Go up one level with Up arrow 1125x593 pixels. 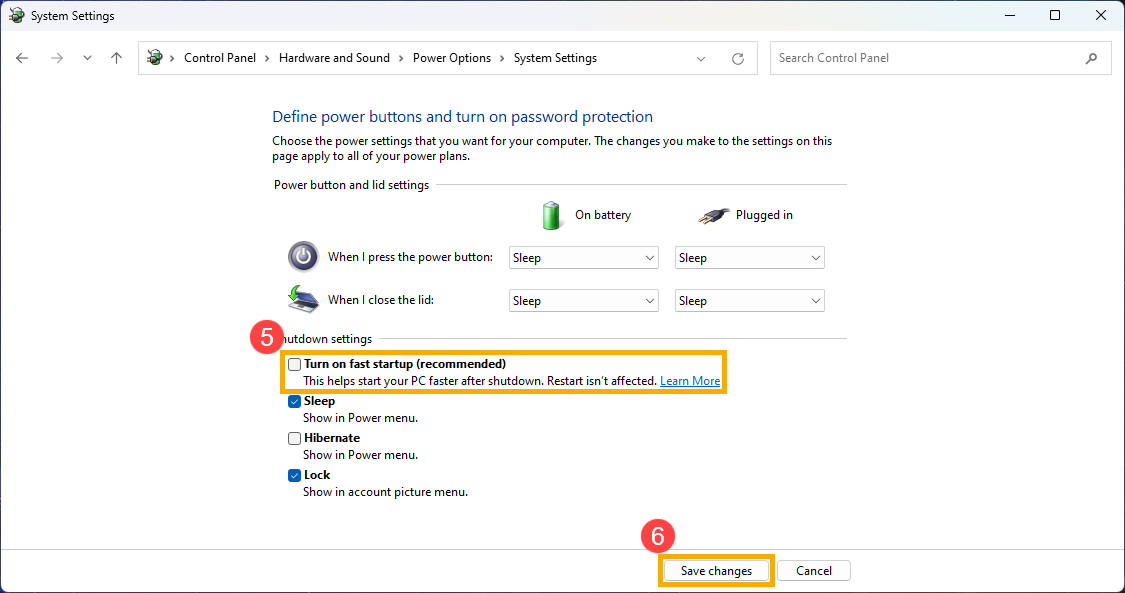[x=116, y=58]
